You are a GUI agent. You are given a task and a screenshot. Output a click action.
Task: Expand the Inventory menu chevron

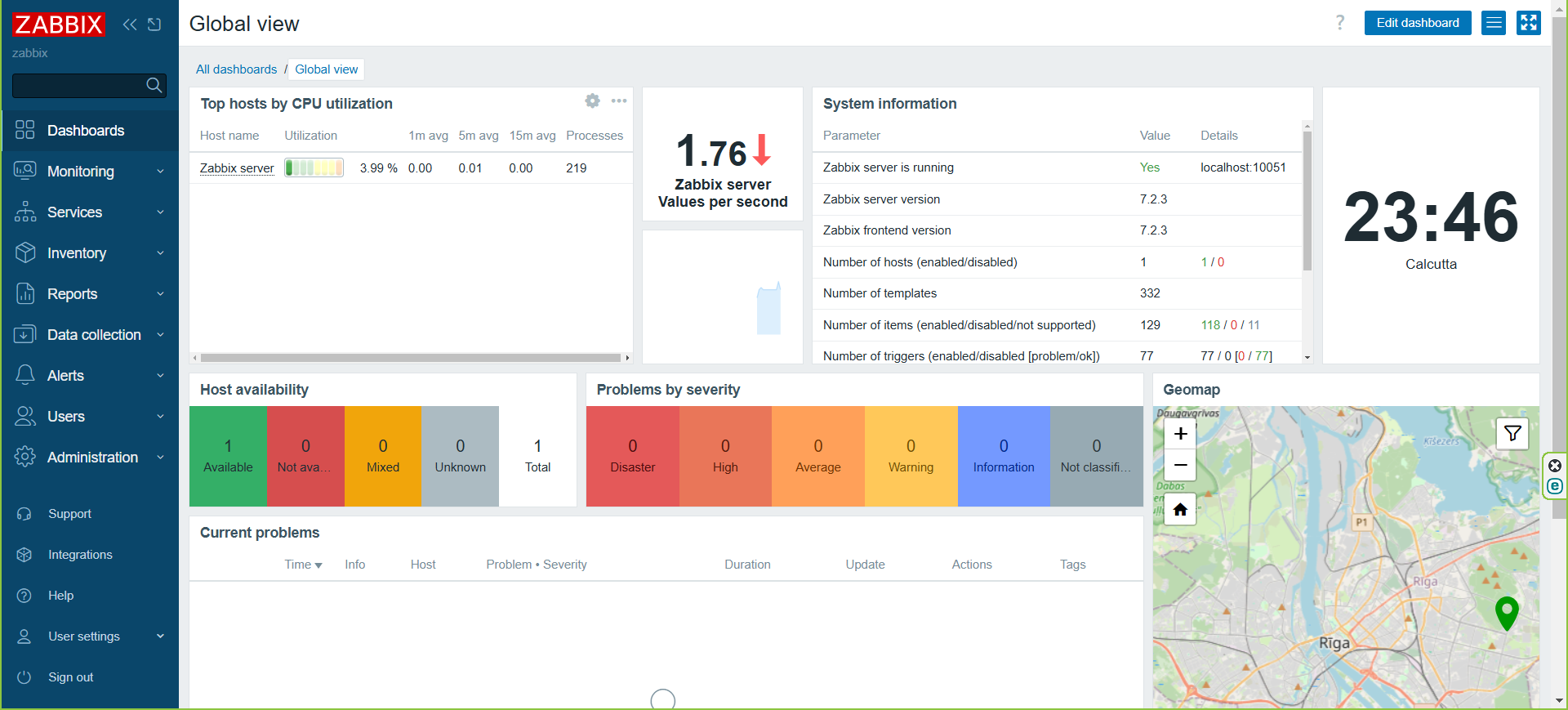[x=160, y=253]
